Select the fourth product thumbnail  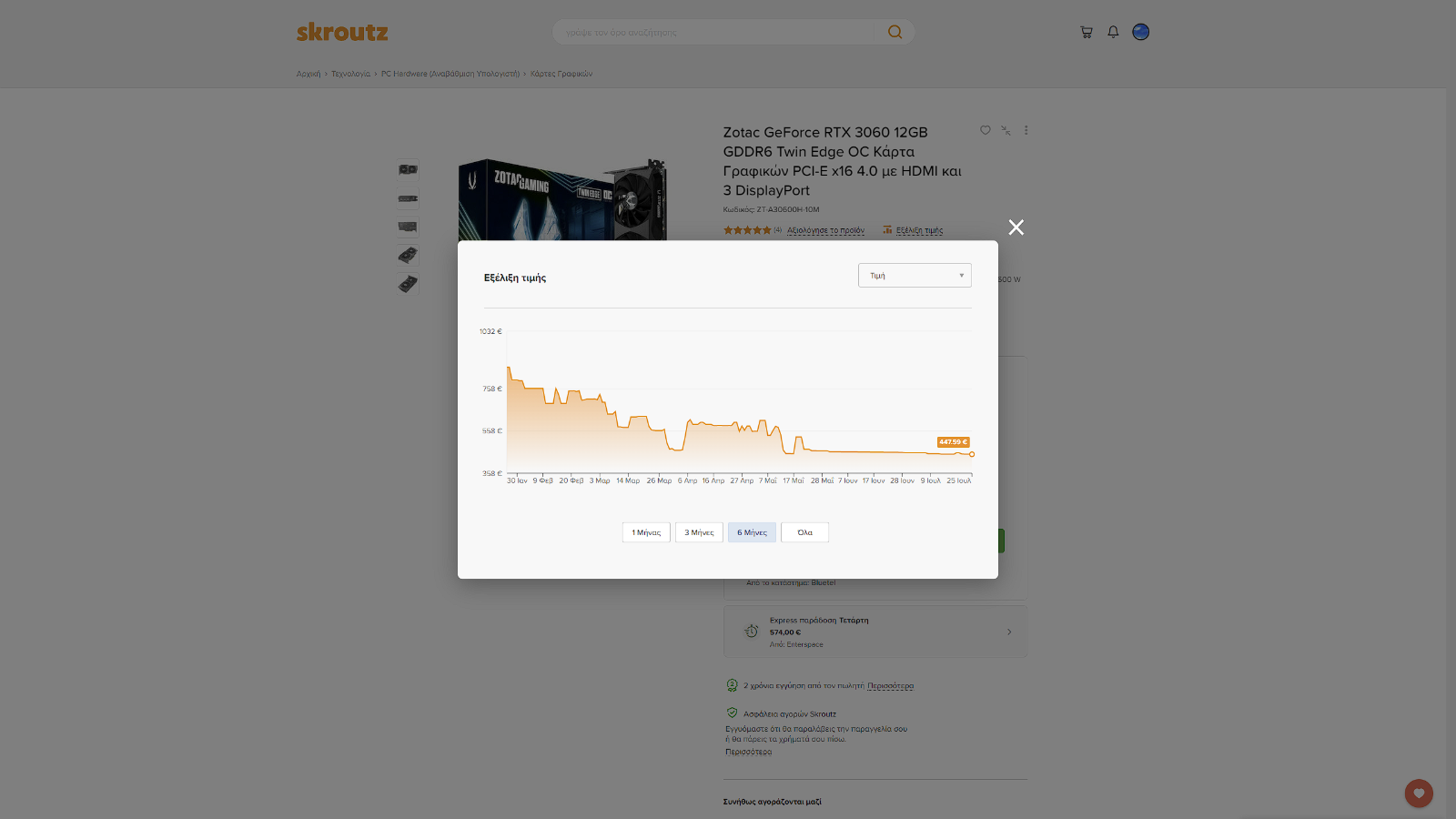point(408,255)
